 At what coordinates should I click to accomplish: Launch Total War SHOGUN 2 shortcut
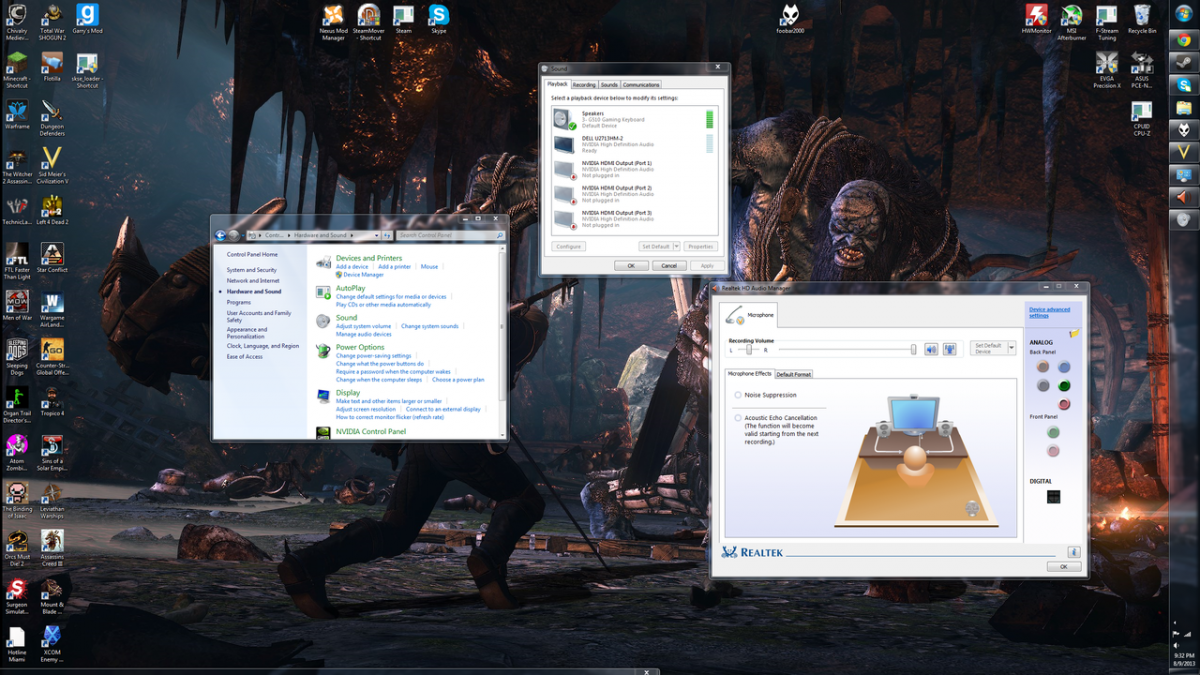[x=52, y=22]
